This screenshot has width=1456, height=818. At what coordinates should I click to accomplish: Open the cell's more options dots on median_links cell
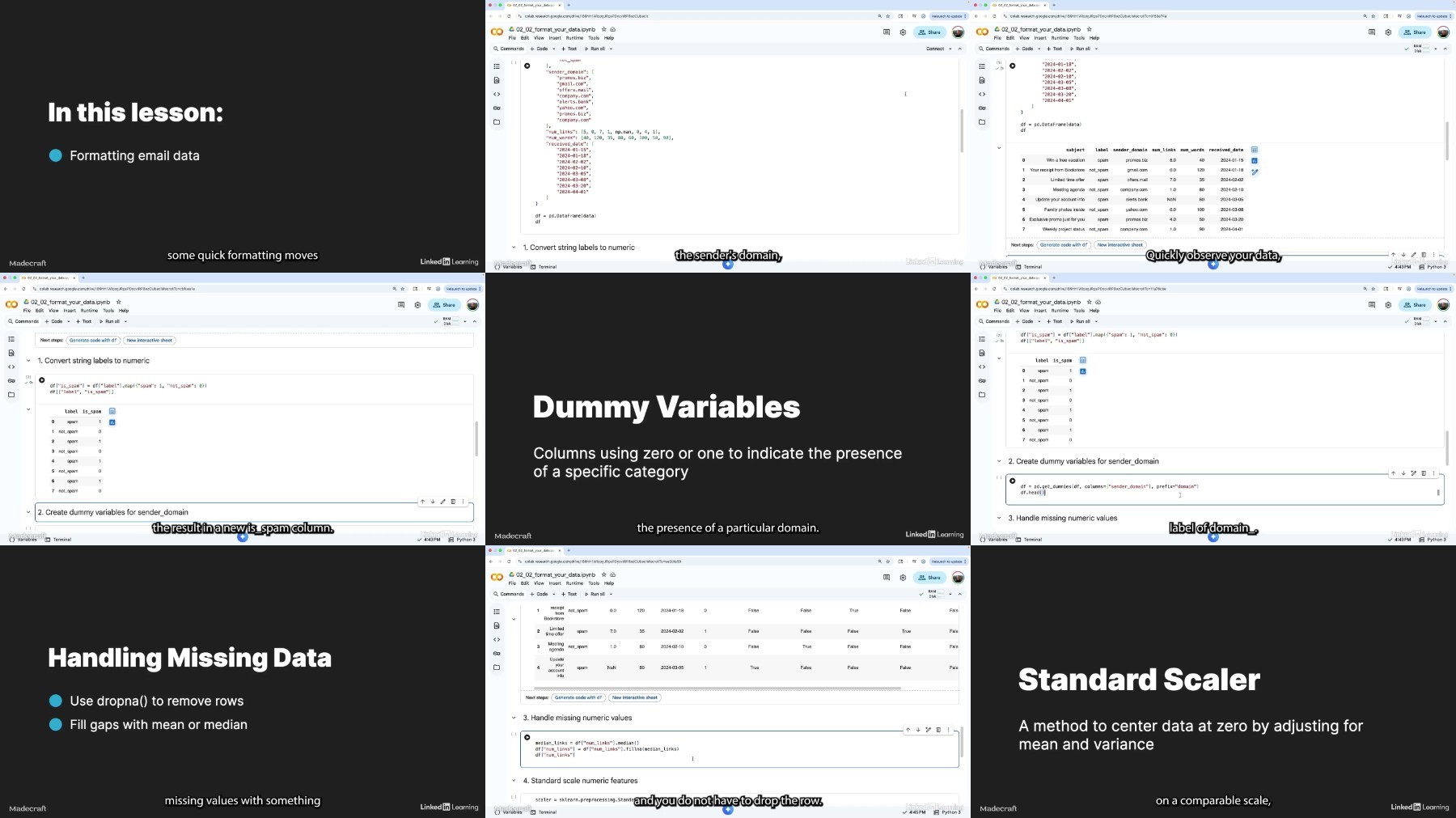(949, 730)
